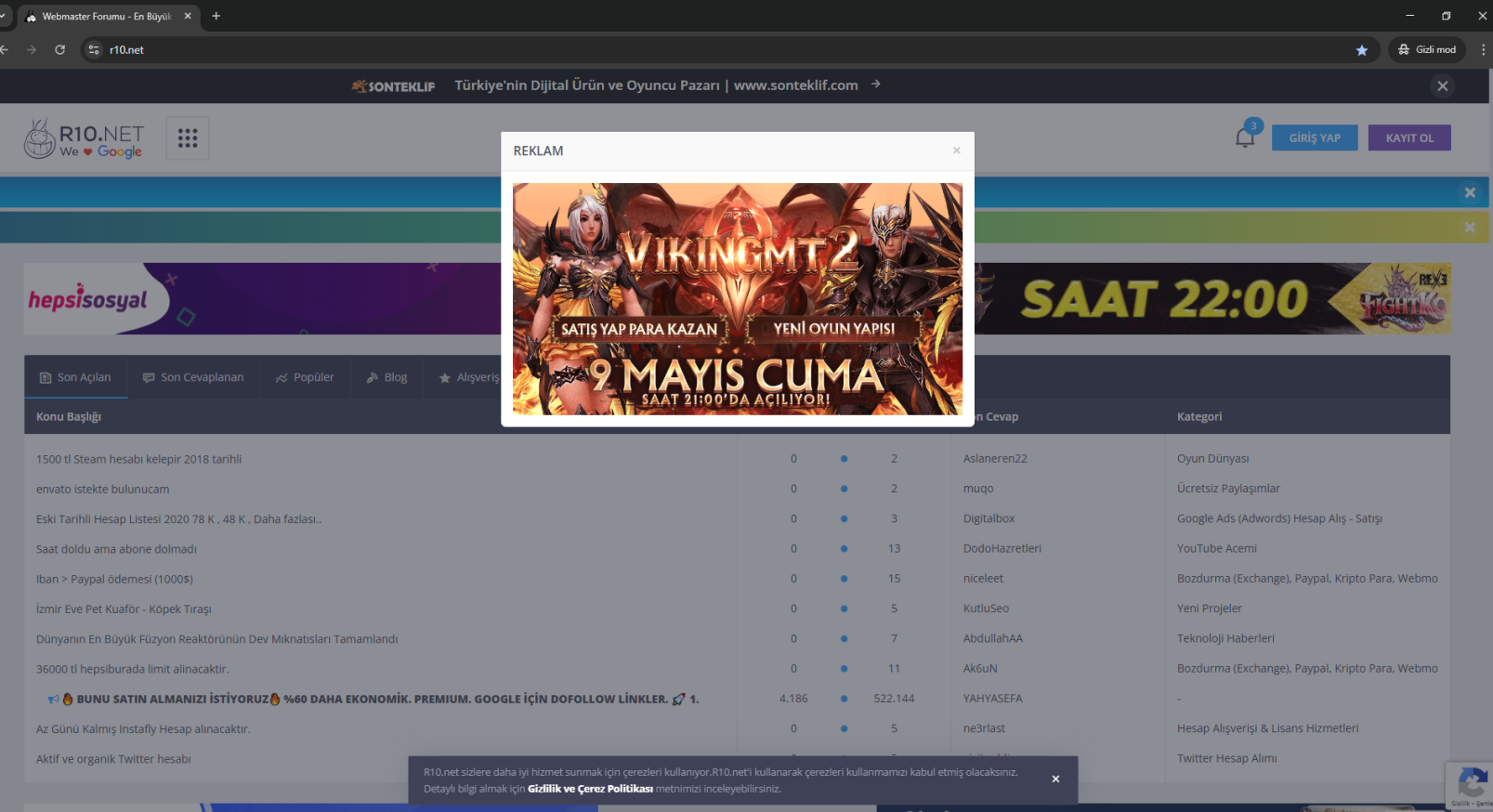The width and height of the screenshot is (1493, 812).
Task: Close the Webmaster Forumu tab
Action: 187,16
